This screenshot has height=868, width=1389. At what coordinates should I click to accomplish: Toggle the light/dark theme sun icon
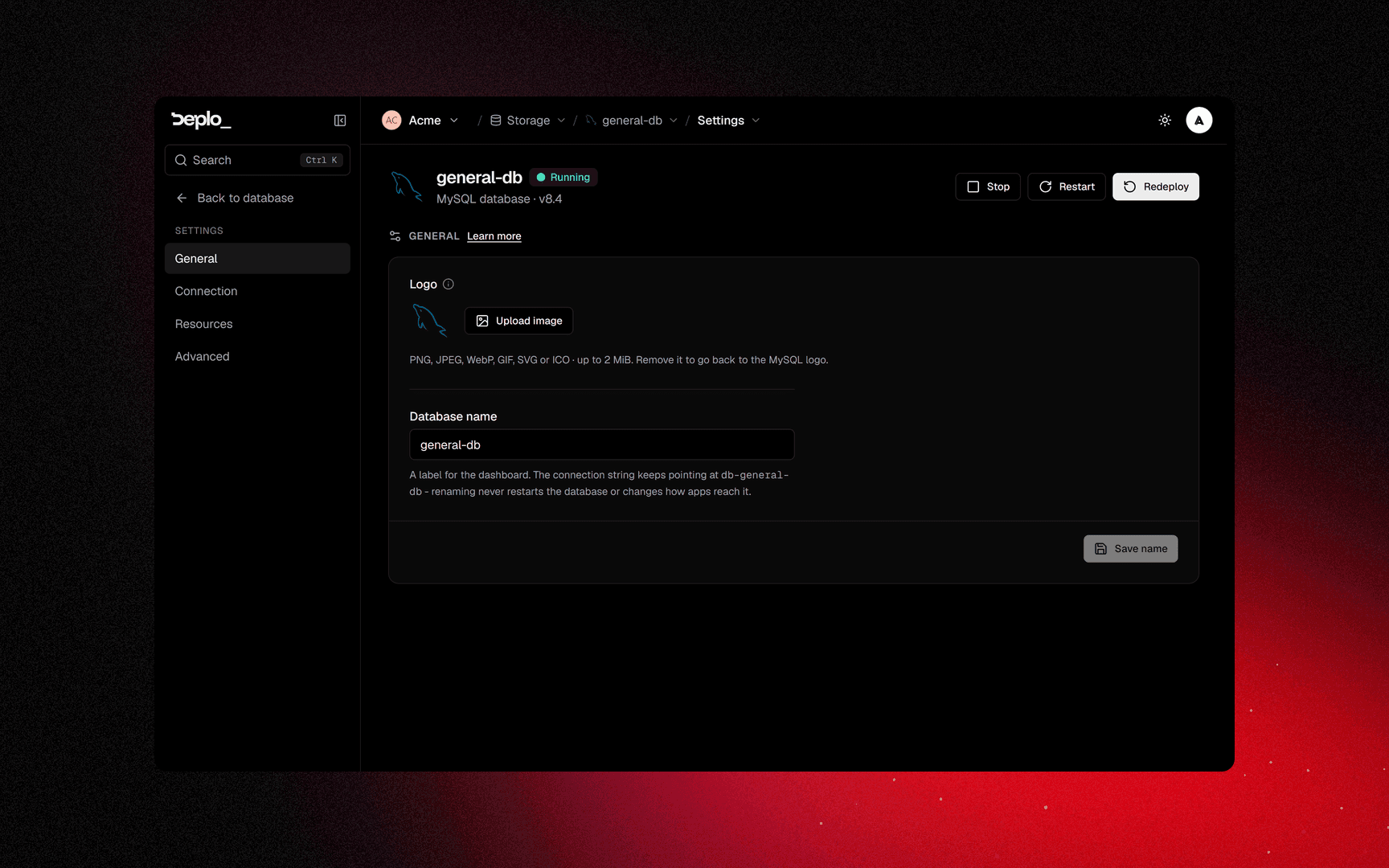[x=1165, y=121]
